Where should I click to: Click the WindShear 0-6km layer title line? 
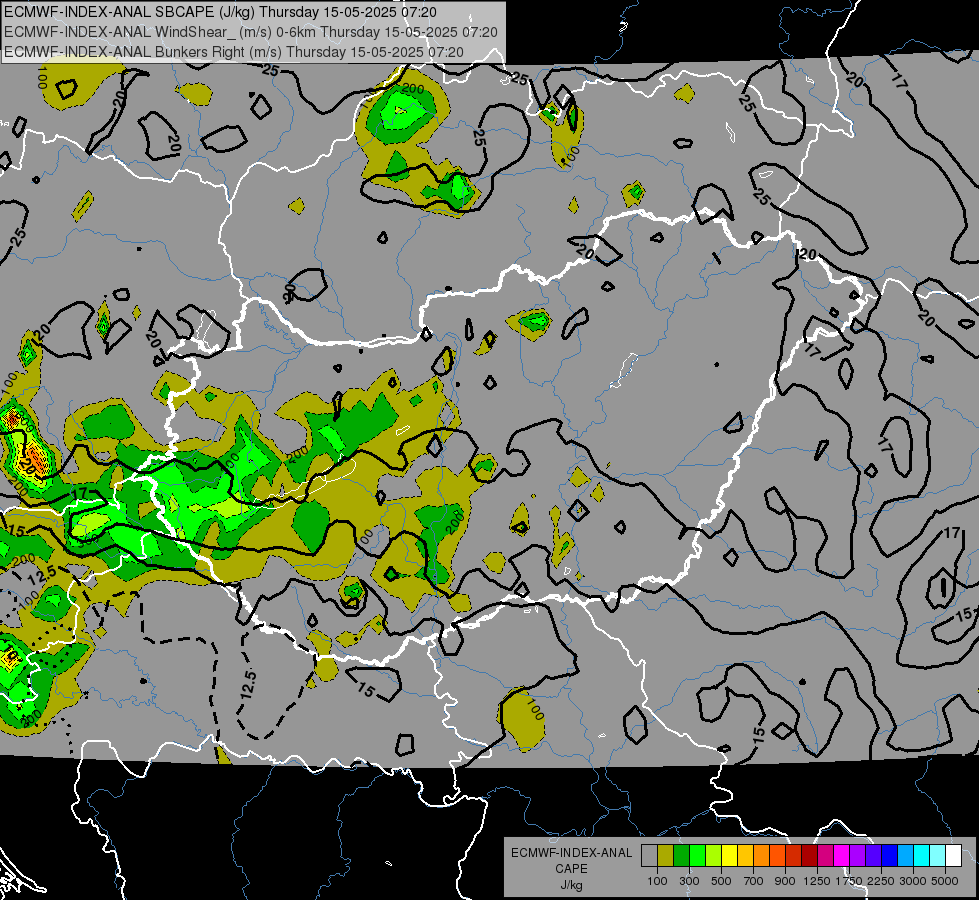pos(251,32)
